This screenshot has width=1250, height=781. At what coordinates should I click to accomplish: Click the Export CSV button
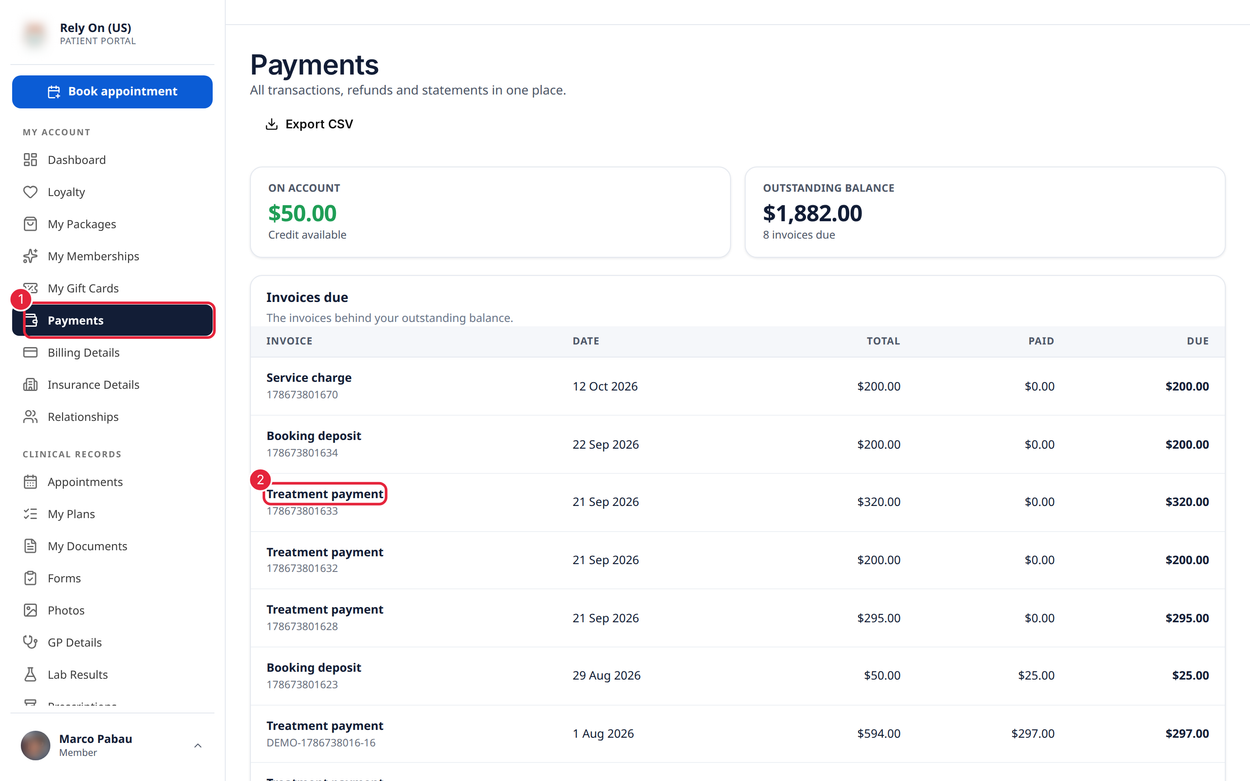[309, 124]
